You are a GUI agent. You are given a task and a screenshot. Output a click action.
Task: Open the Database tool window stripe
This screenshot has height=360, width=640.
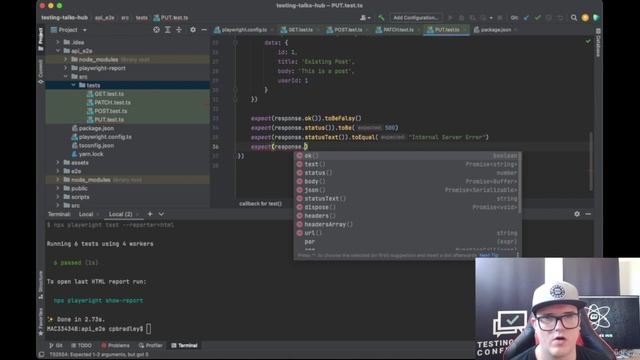point(598,43)
